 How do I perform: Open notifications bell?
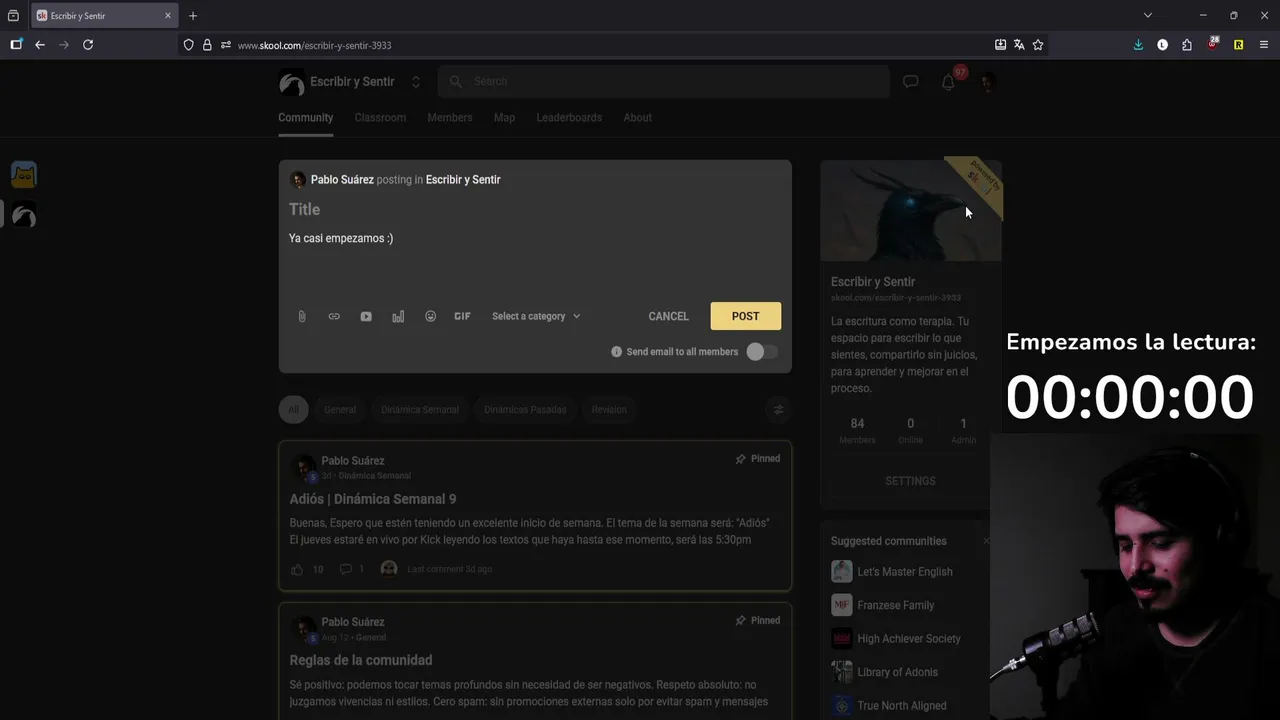(948, 82)
